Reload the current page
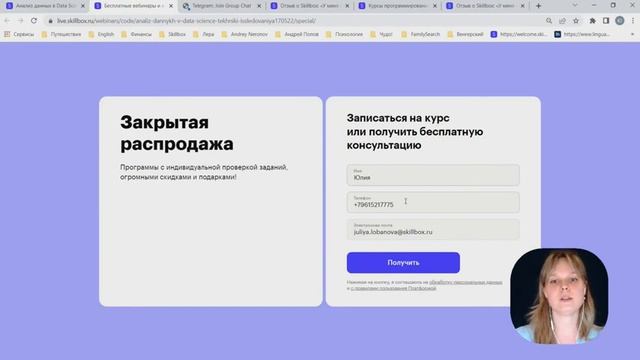 point(34,20)
